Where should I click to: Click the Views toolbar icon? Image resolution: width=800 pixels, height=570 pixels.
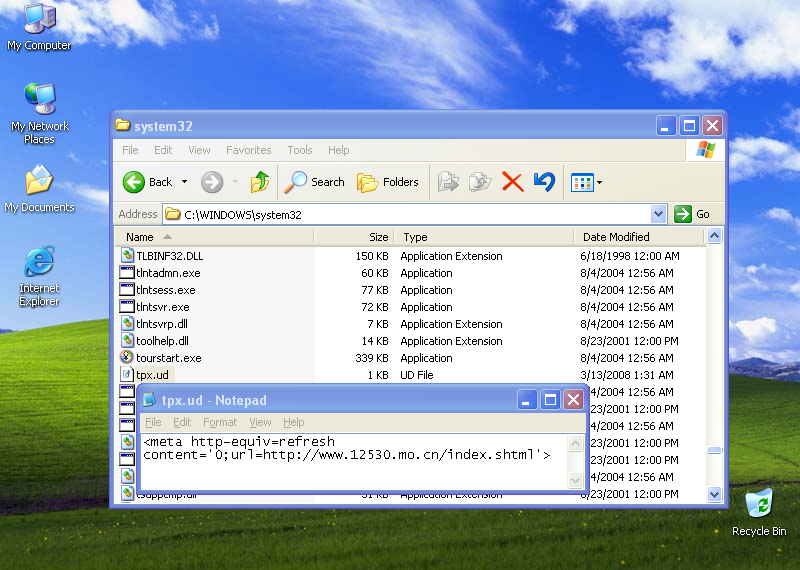coord(582,182)
